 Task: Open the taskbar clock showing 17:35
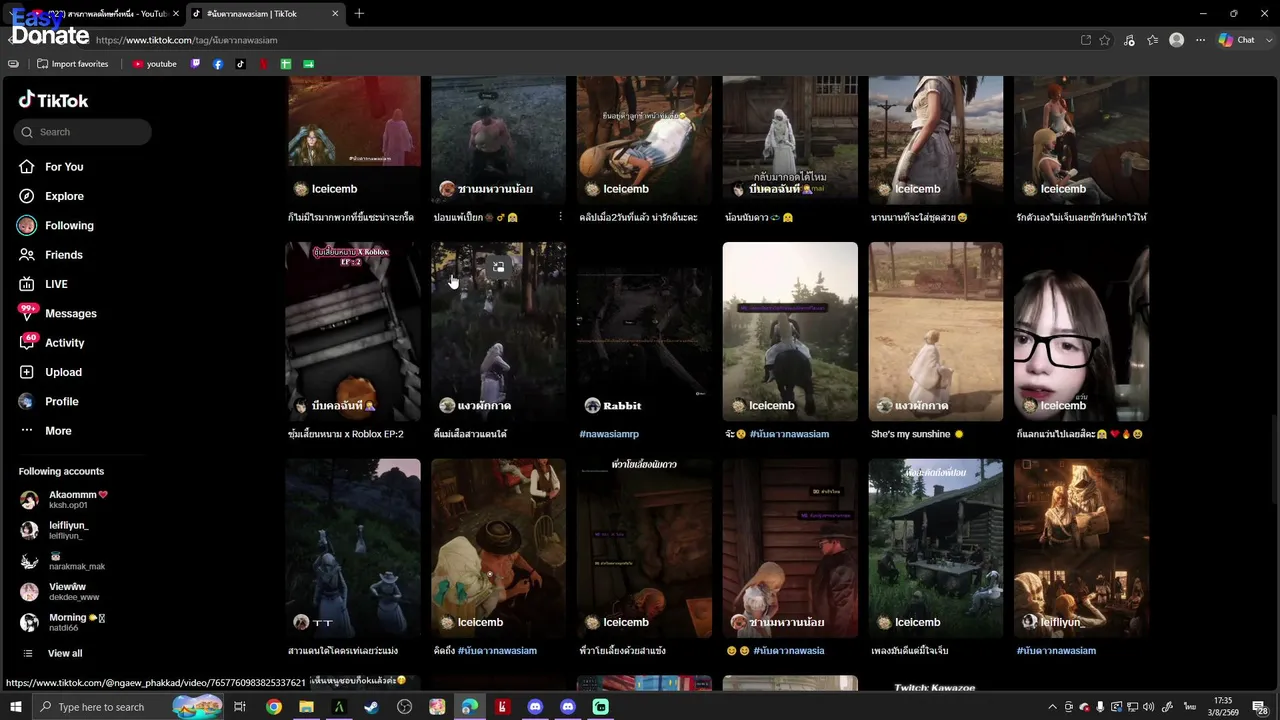click(x=1222, y=707)
